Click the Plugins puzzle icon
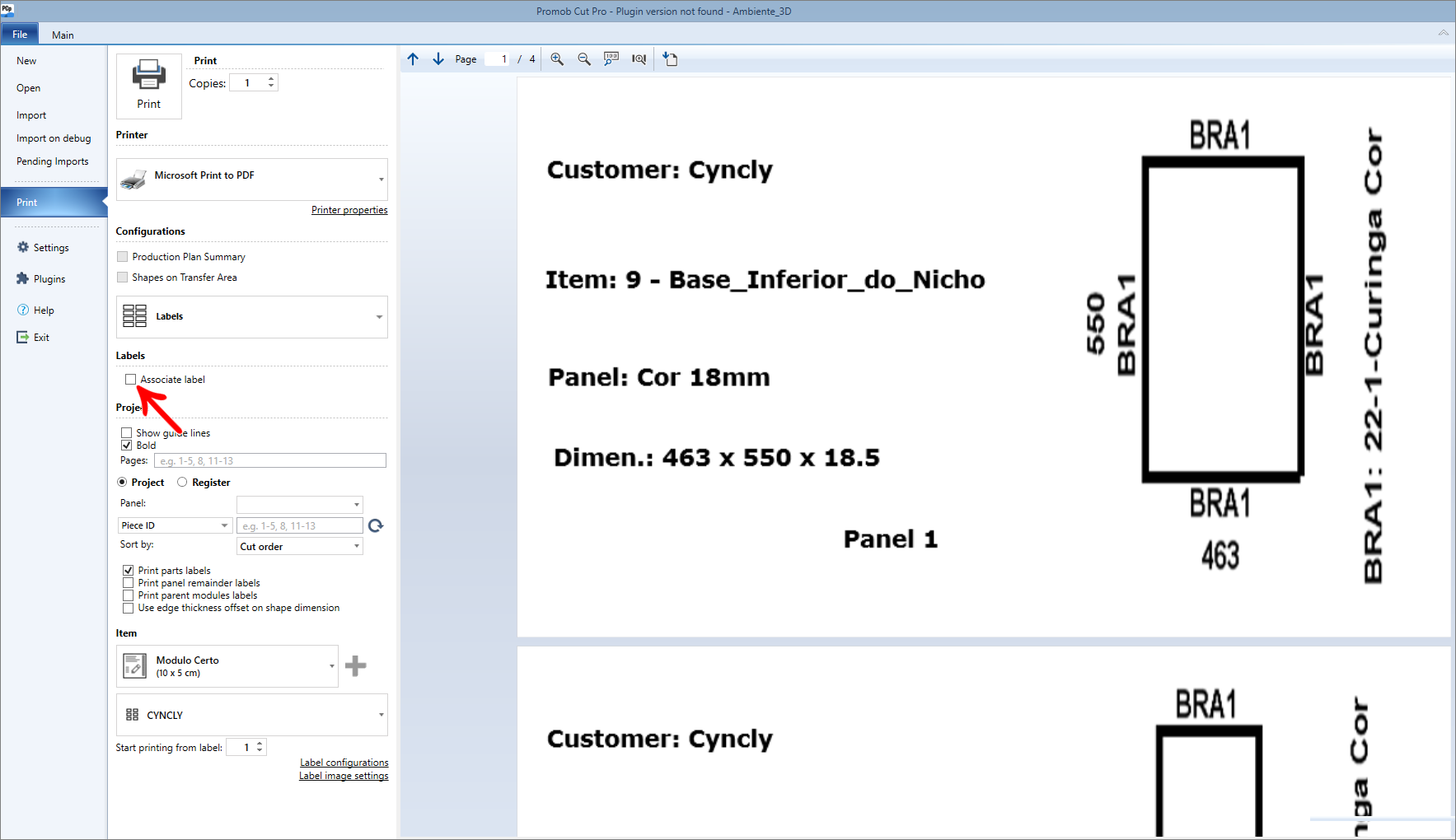The image size is (1456, 840). coord(23,278)
